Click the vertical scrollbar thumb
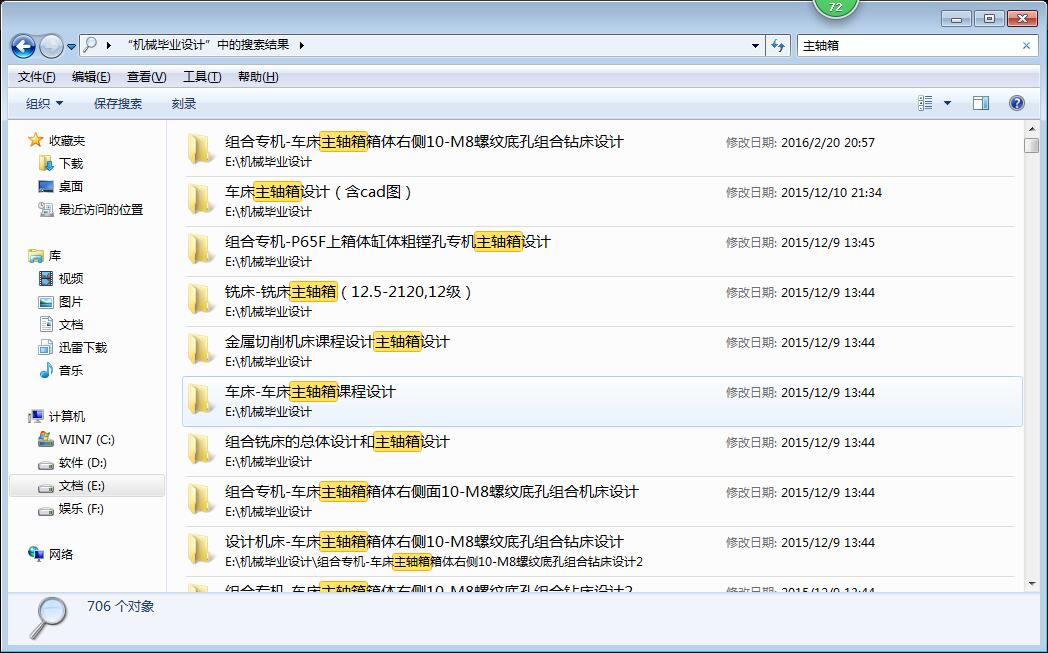The width and height of the screenshot is (1048, 653). point(1031,145)
